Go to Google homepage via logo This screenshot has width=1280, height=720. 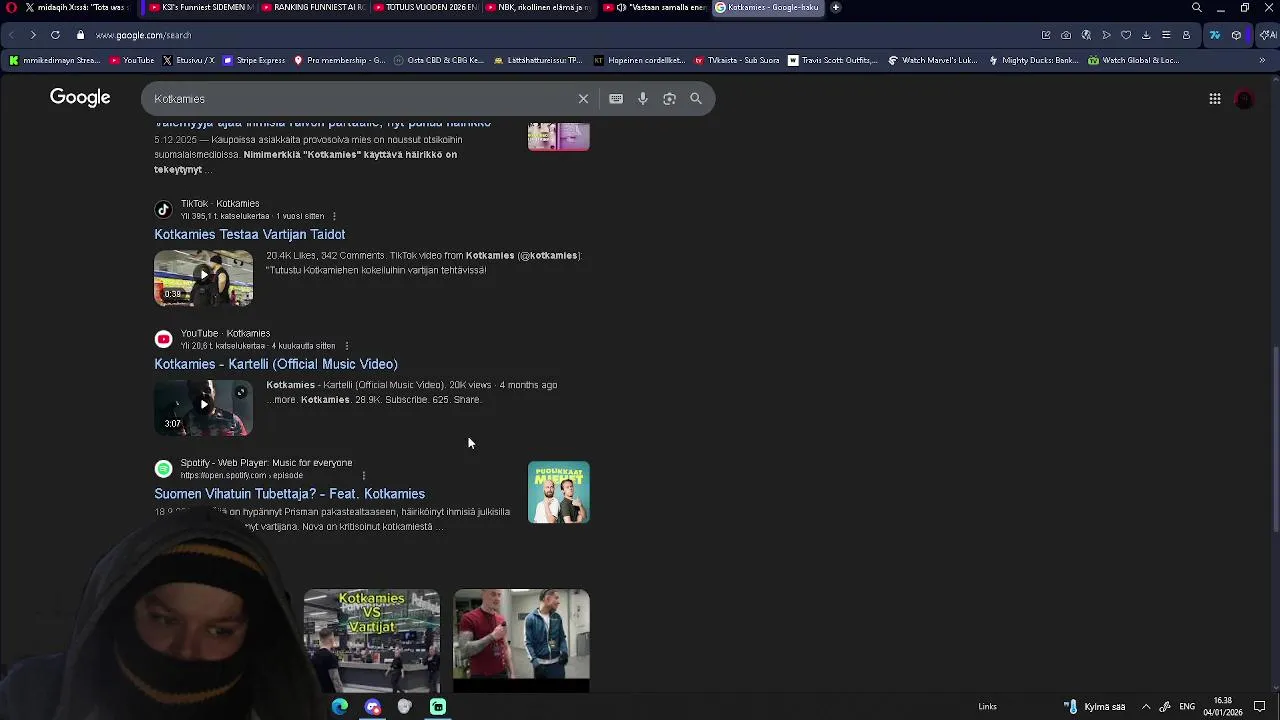pyautogui.click(x=80, y=98)
